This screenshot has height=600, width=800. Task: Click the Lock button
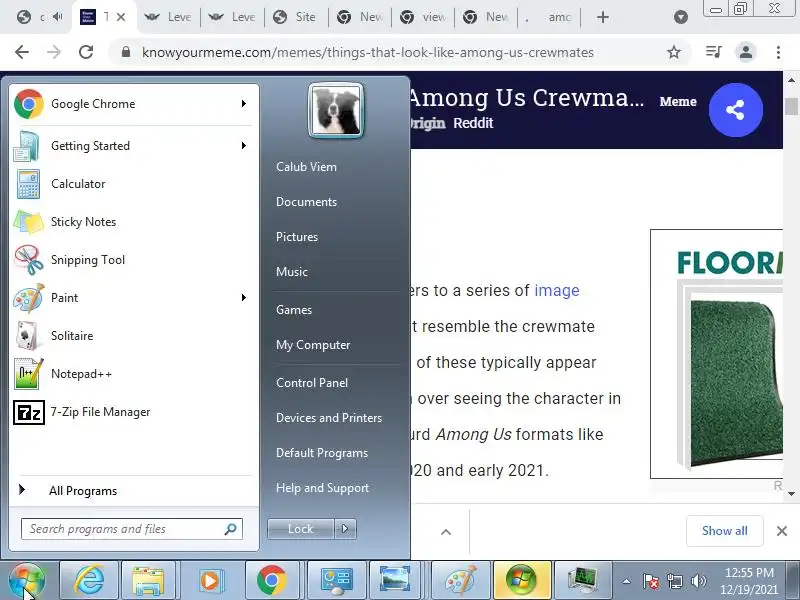point(301,529)
